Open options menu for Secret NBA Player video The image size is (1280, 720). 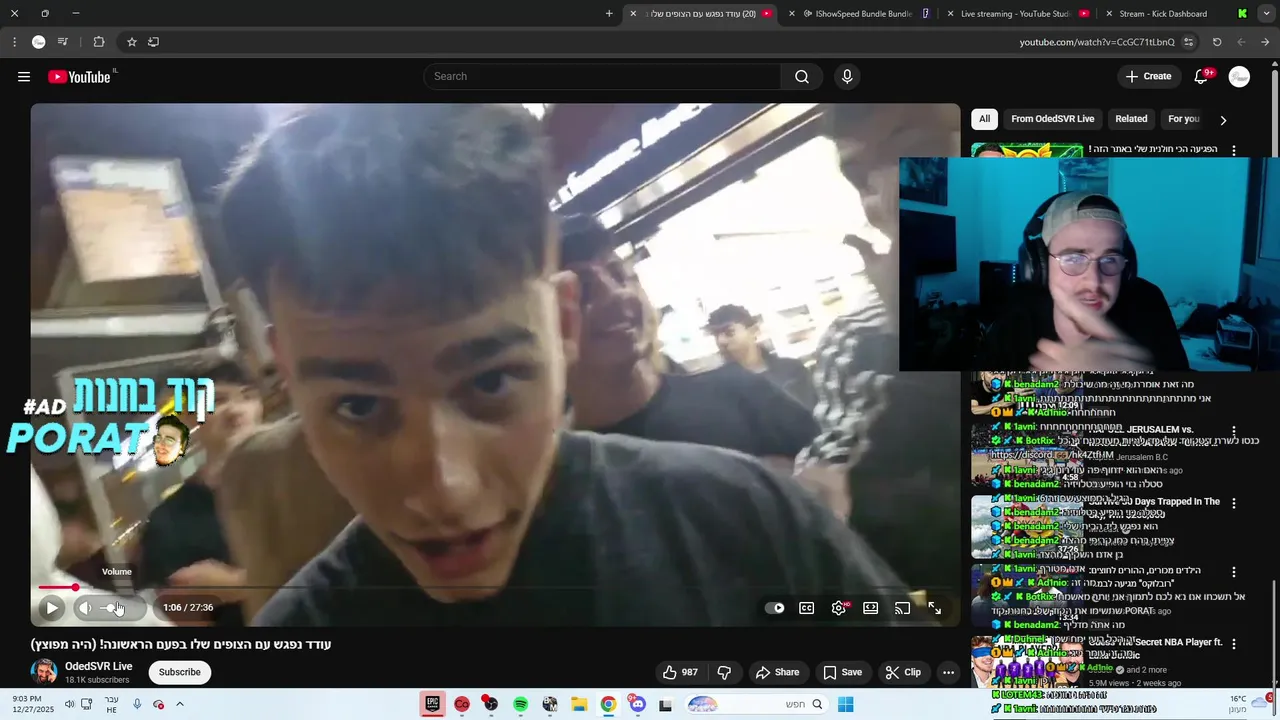tap(1234, 644)
